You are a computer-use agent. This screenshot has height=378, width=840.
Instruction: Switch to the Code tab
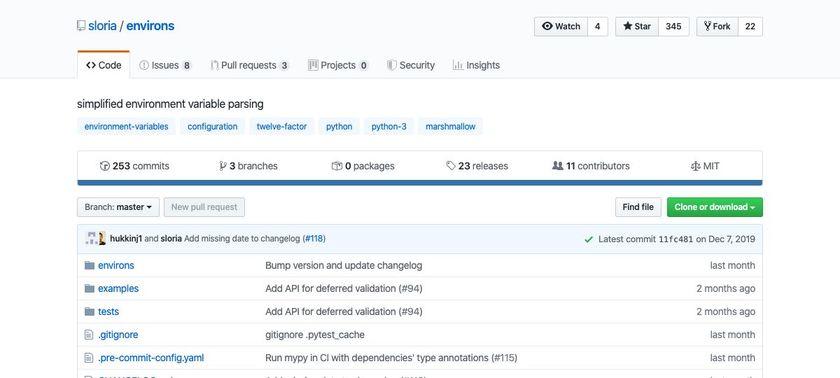click(103, 65)
